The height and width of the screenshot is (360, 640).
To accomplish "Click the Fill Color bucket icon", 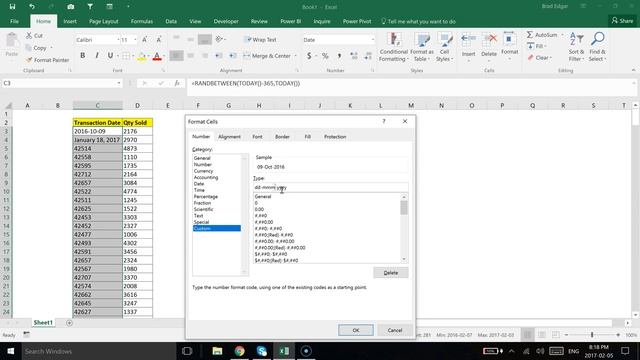I will point(142,56).
